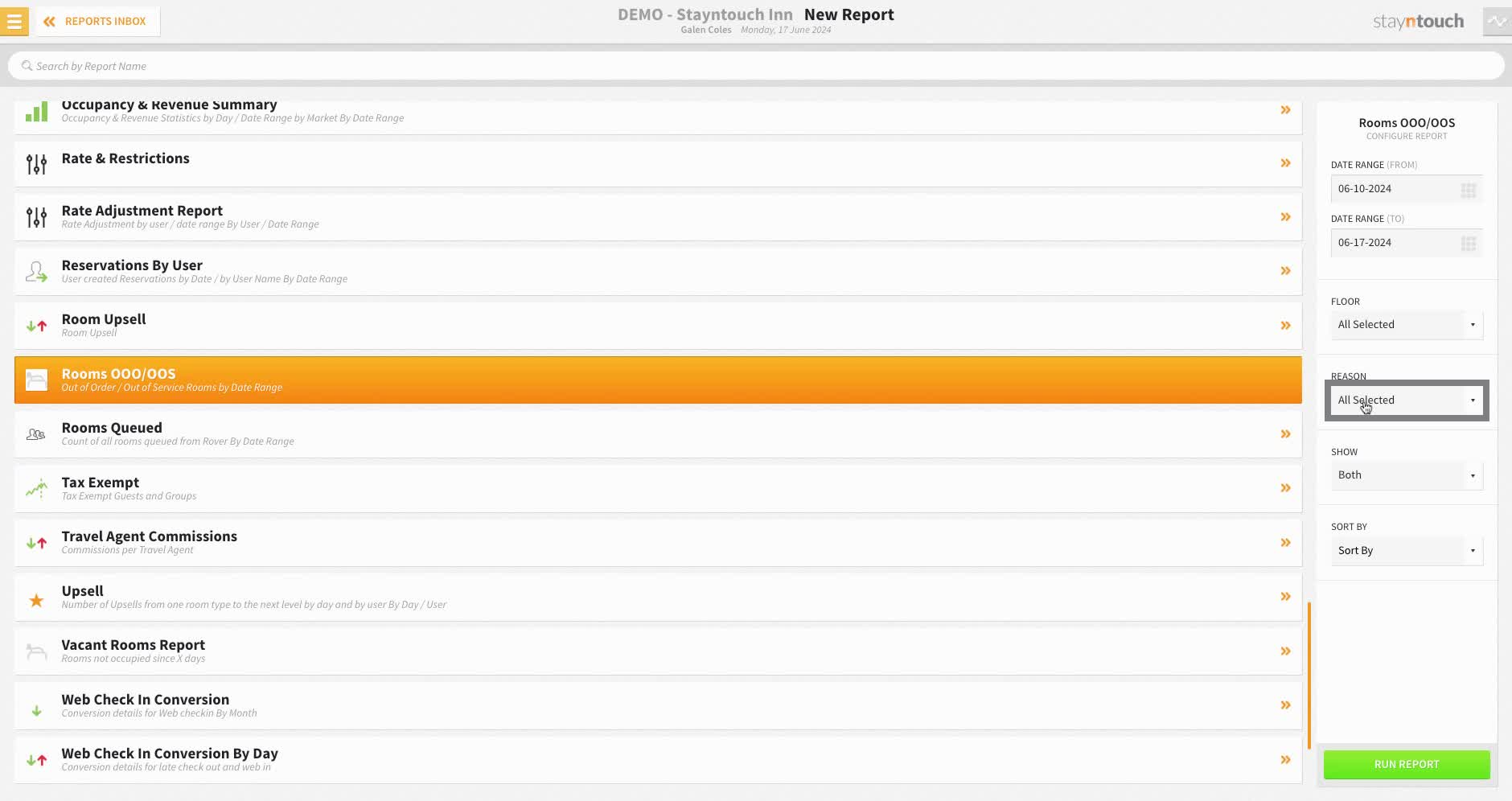
Task: Select the Rate & Restrictions report title
Action: coord(125,158)
